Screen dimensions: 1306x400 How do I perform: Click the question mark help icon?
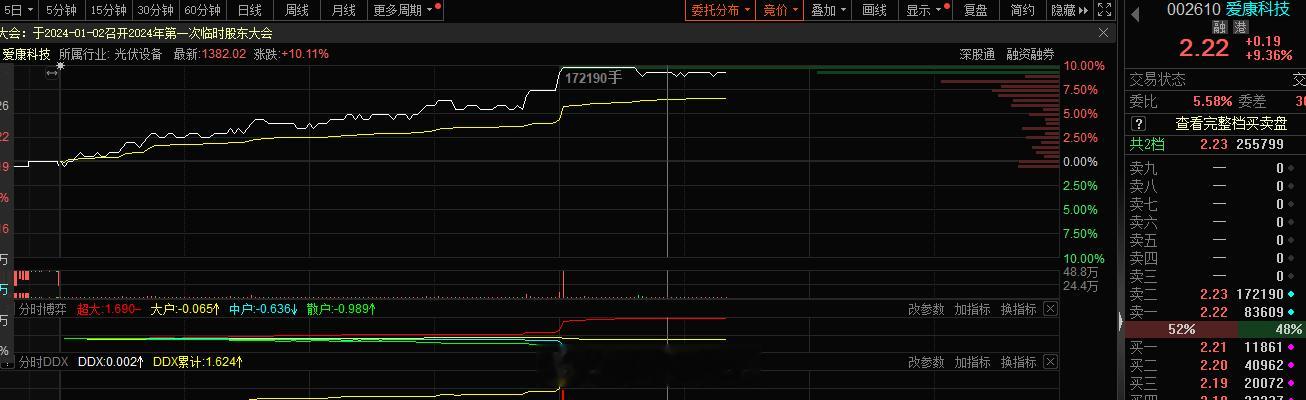(x=1138, y=124)
